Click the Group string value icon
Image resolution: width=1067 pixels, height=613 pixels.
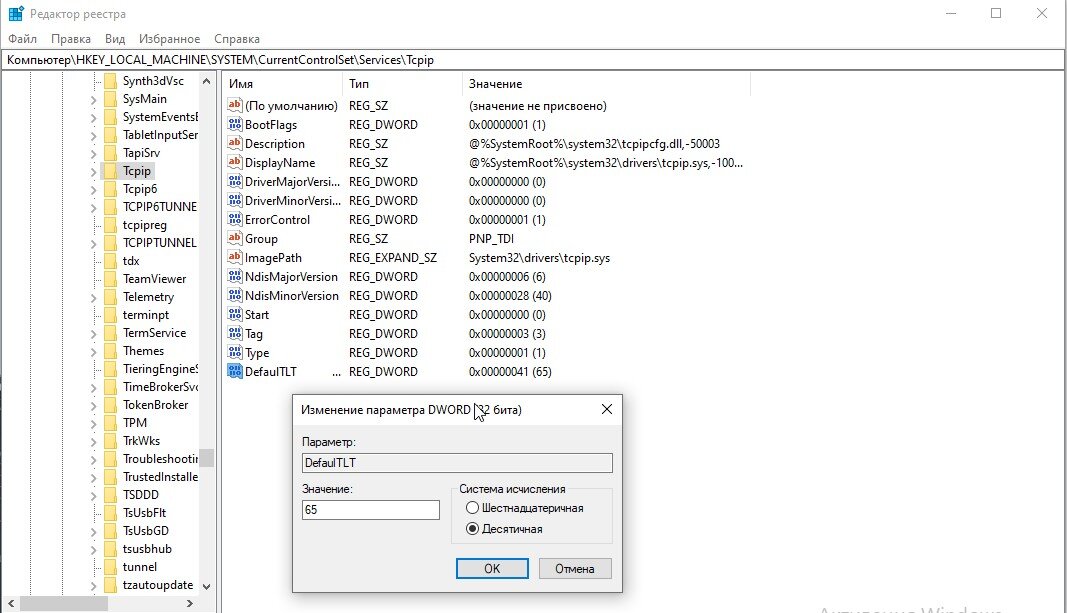[235, 239]
